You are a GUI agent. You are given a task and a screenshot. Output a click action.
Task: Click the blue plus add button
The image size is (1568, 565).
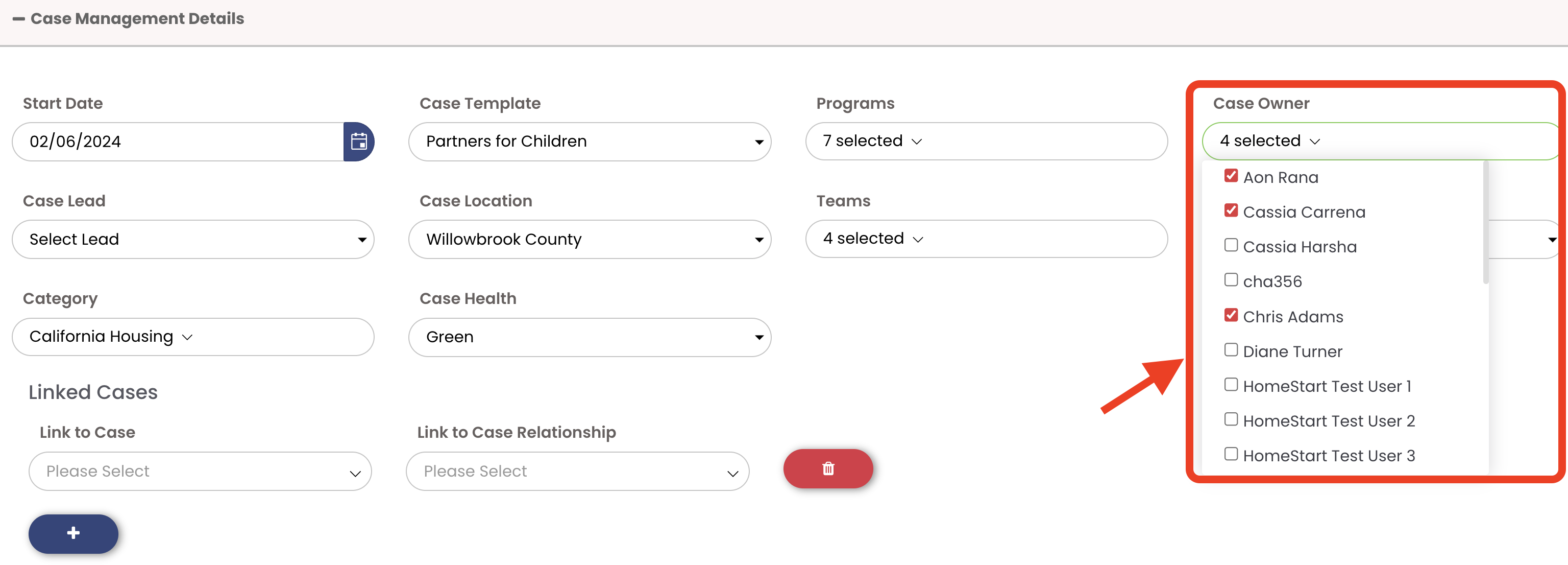(x=73, y=533)
